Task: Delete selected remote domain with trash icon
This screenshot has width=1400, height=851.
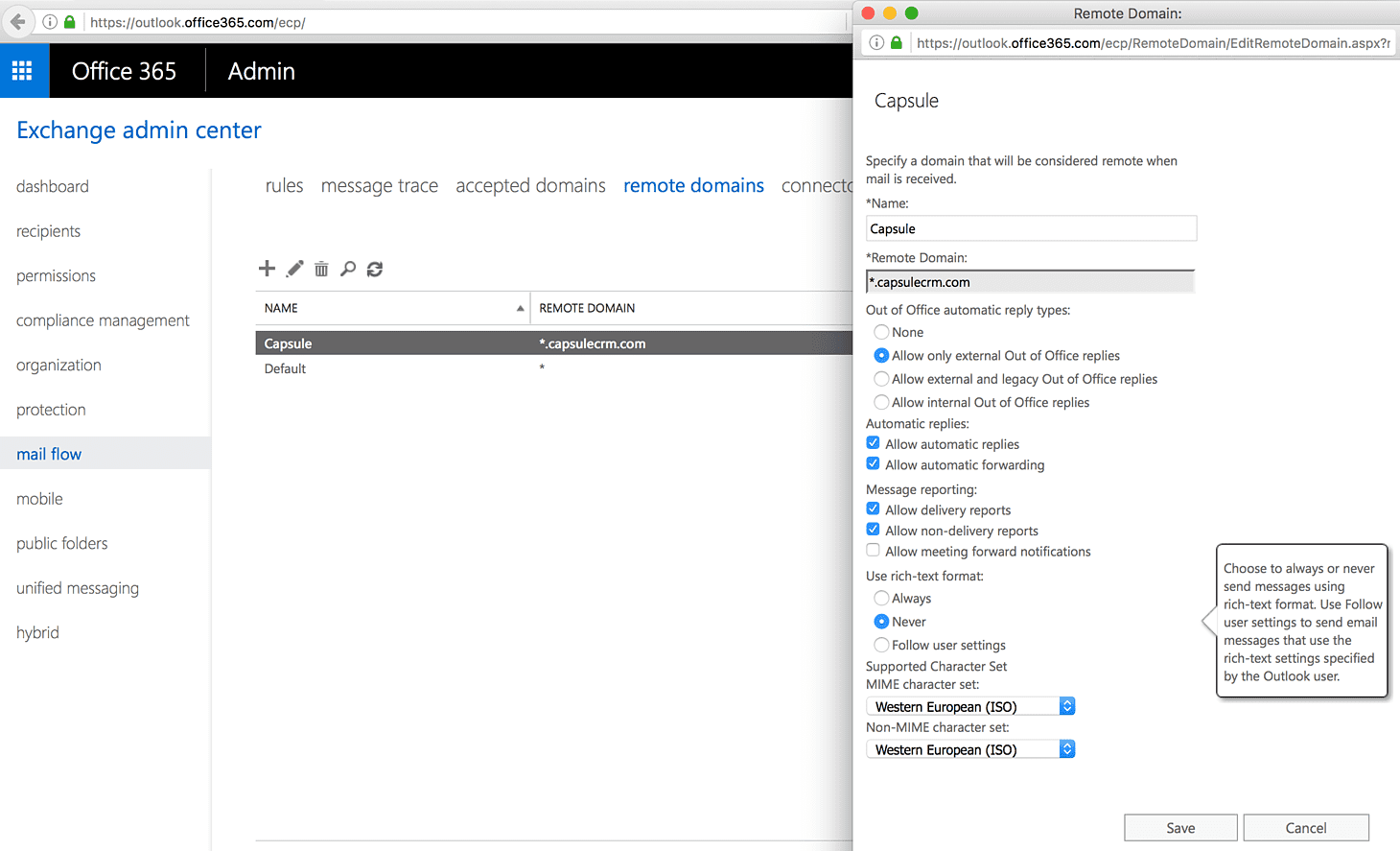Action: [321, 269]
